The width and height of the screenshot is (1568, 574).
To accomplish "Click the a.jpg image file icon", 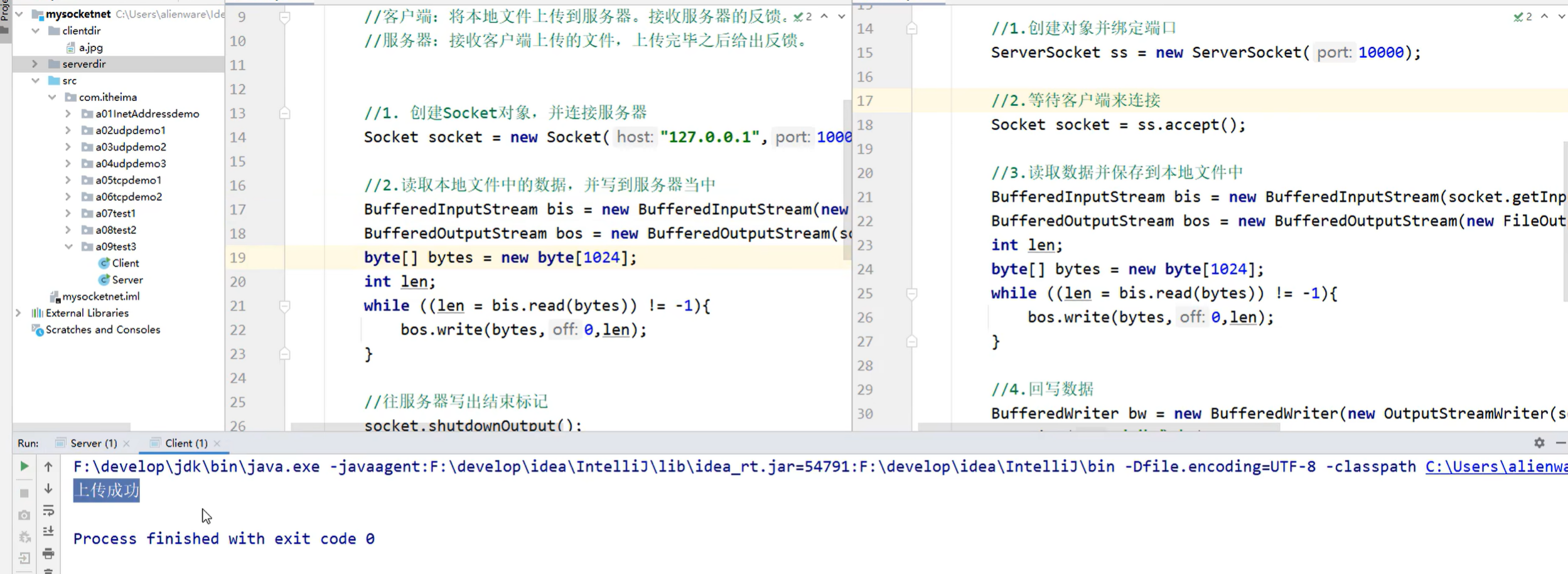I will click(71, 48).
